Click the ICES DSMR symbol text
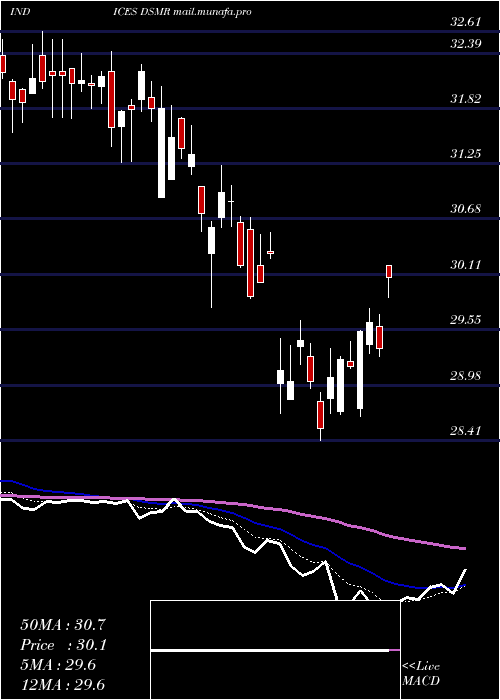Image resolution: width=500 pixels, height=700 pixels. pos(142,11)
